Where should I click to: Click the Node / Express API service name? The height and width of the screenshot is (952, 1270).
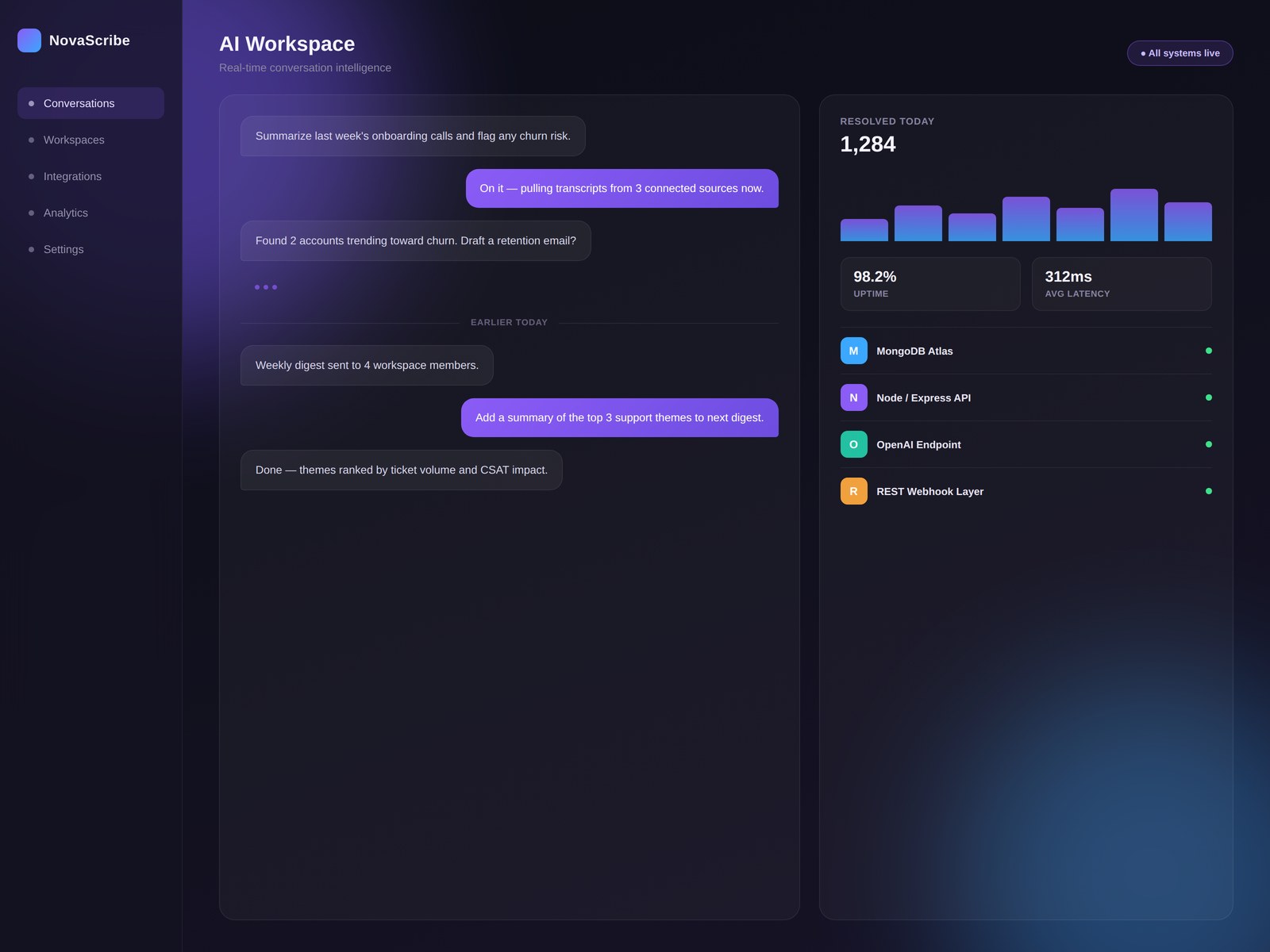click(923, 398)
